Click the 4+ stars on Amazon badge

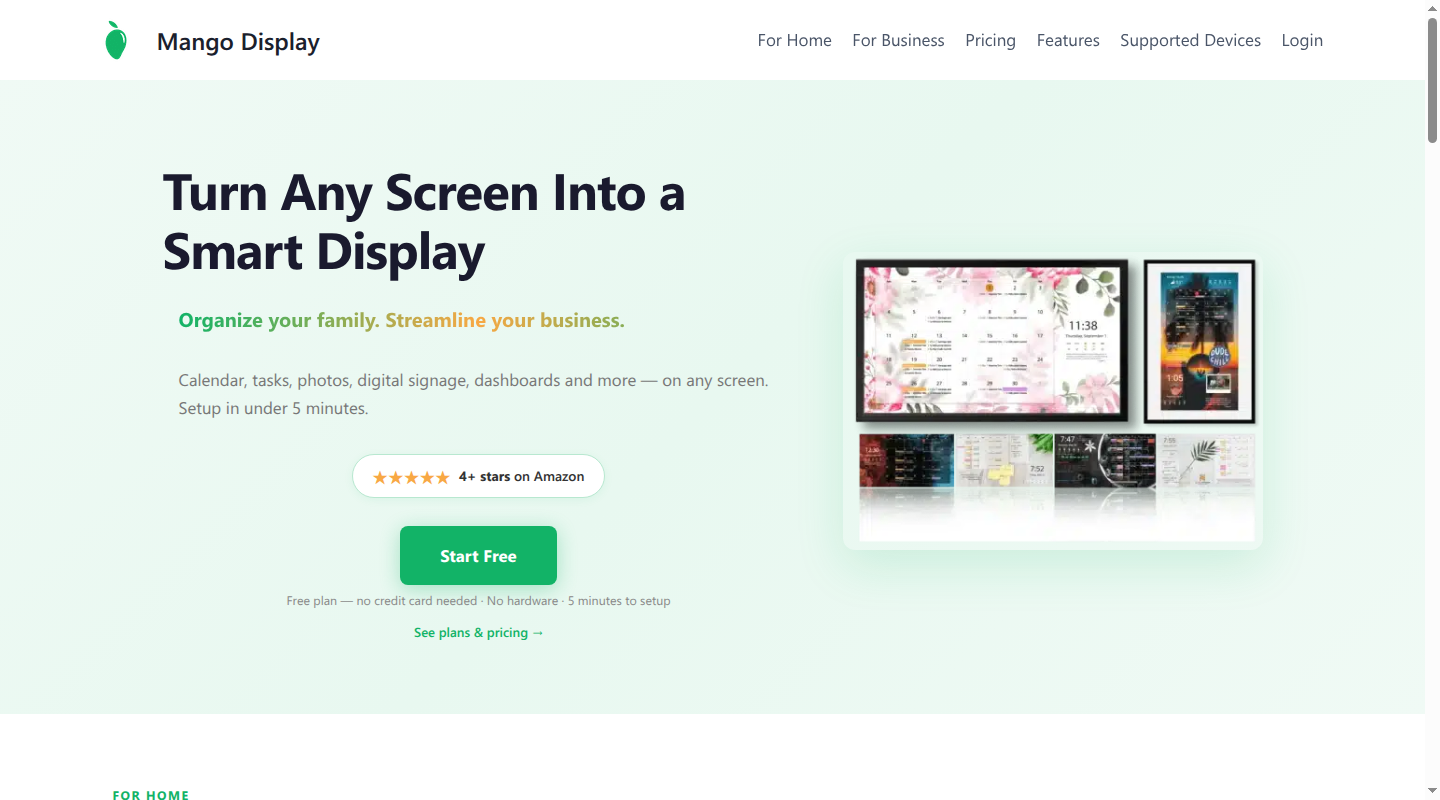(478, 476)
